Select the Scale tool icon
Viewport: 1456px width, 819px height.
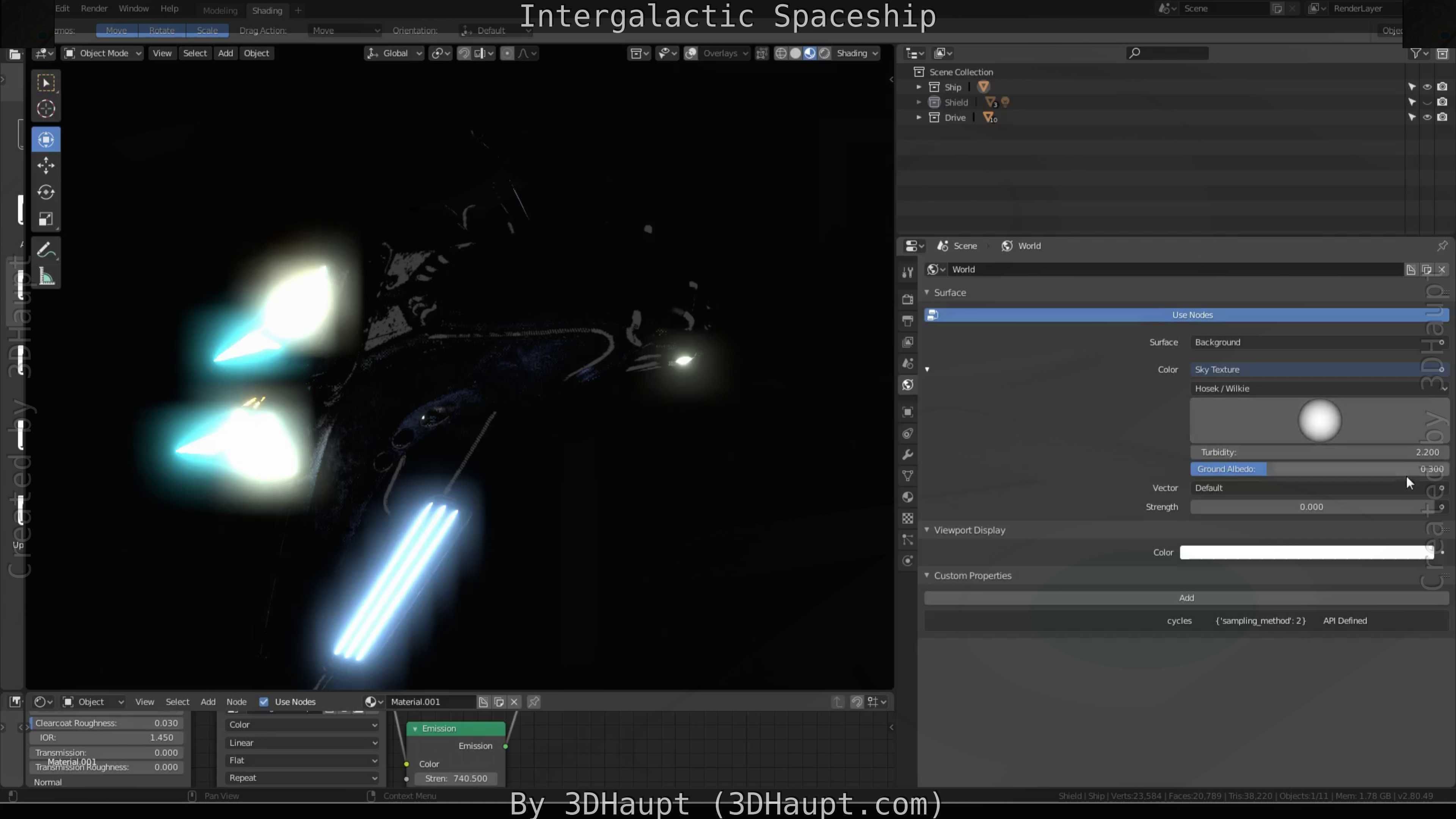click(x=46, y=219)
